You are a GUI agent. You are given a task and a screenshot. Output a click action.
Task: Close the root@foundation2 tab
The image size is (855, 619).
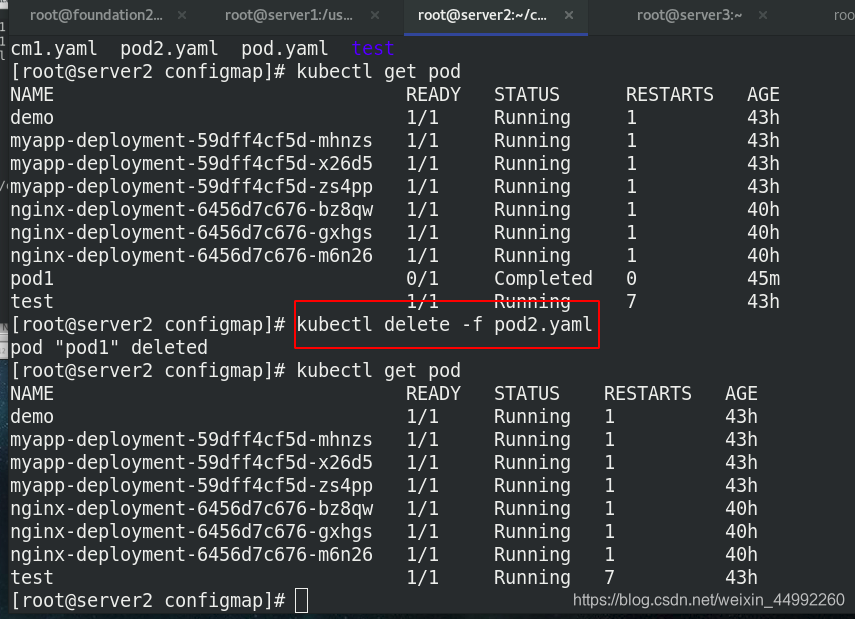point(182,15)
